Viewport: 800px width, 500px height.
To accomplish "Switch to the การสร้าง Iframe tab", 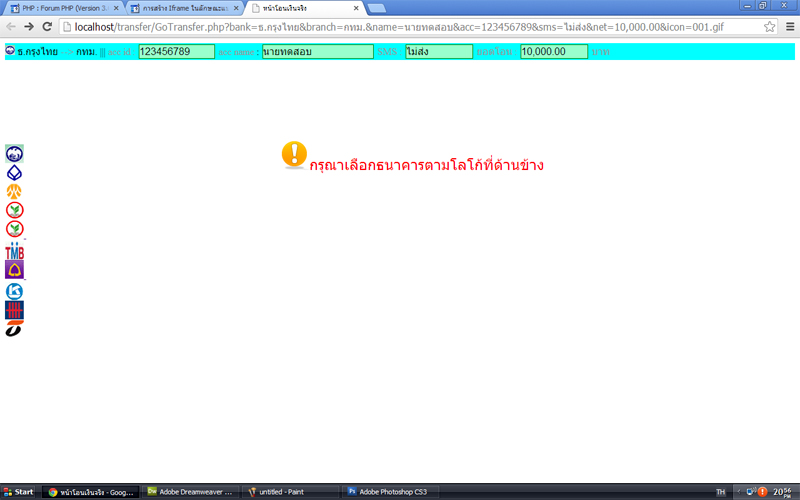I will (184, 8).
